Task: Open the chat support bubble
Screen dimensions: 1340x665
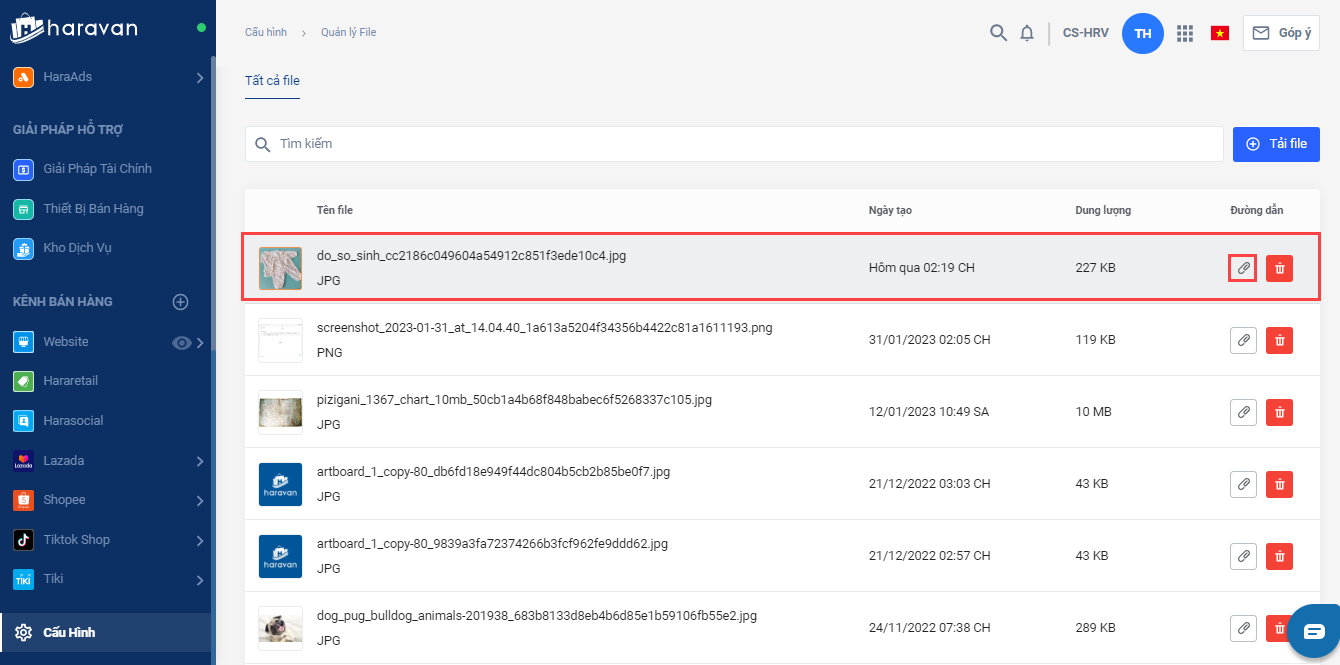Action: (1313, 631)
